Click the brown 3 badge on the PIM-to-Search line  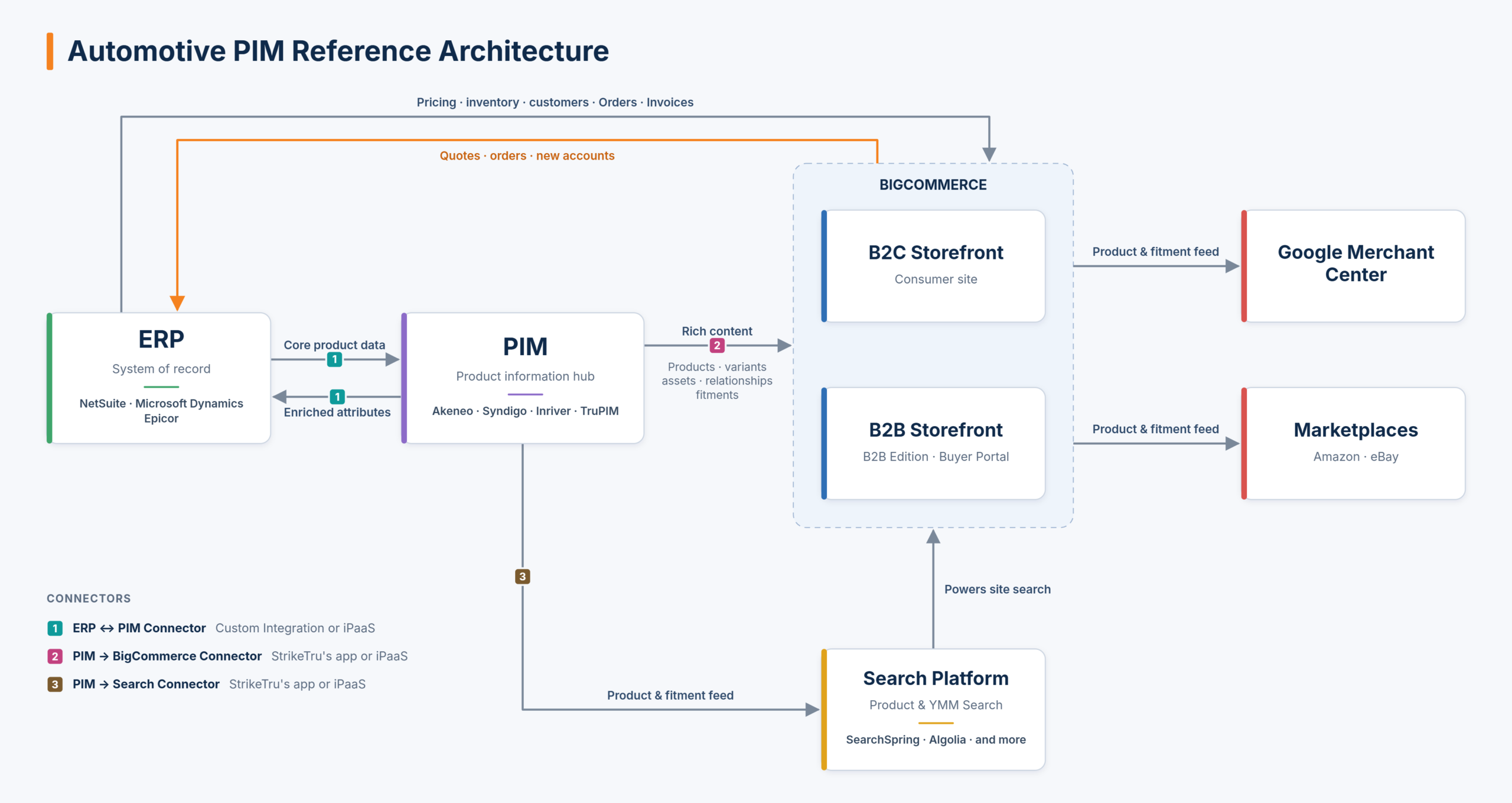(x=523, y=577)
